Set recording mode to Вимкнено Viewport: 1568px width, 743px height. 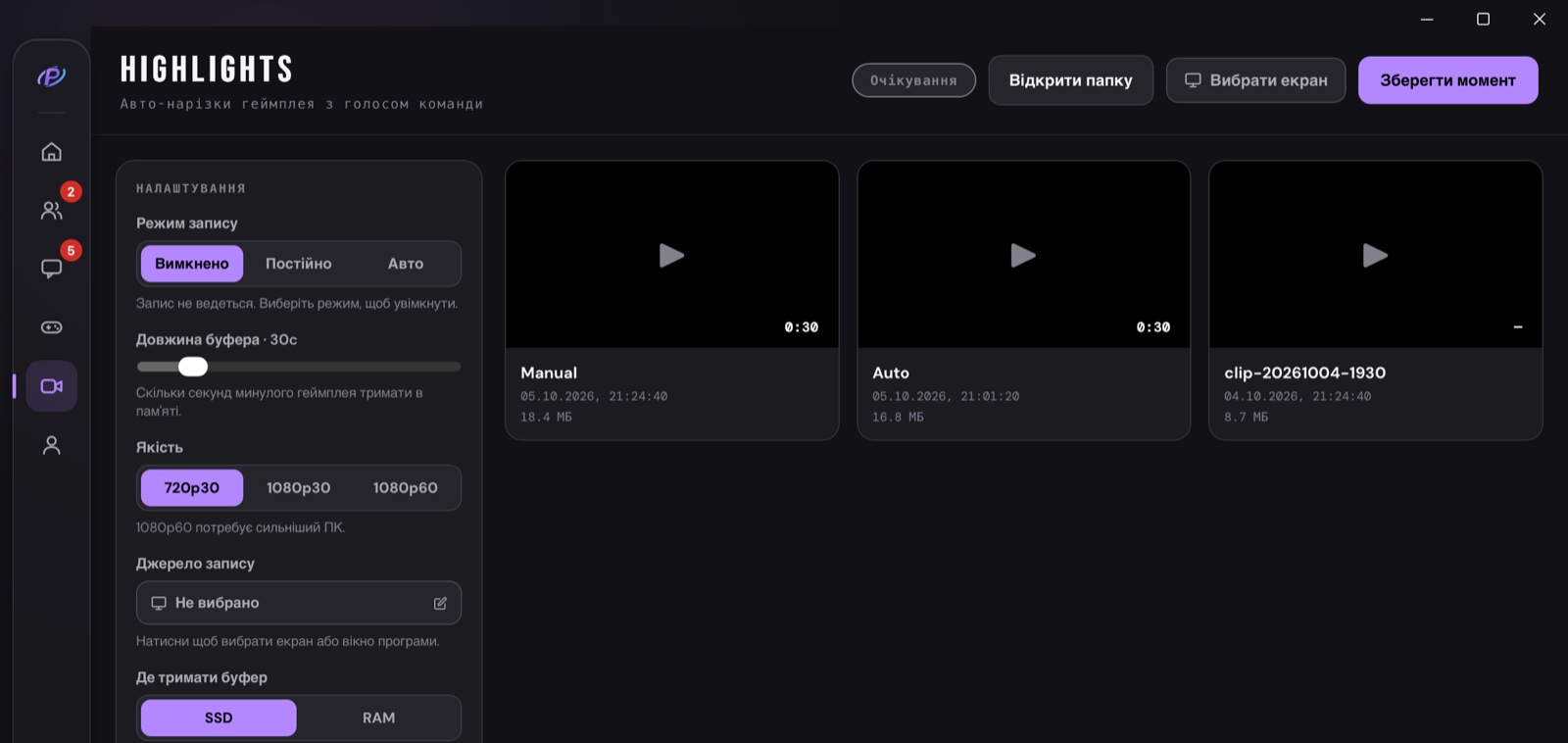pos(192,264)
